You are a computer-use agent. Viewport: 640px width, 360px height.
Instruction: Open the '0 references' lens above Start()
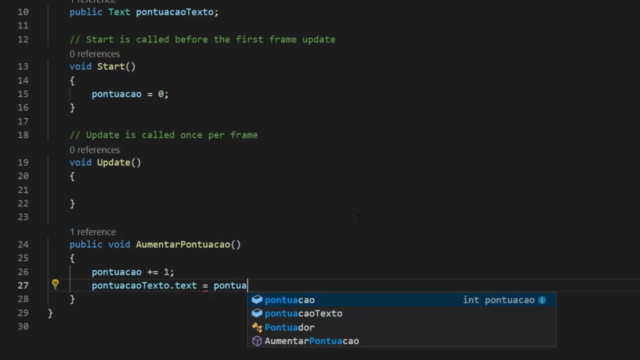coord(95,54)
